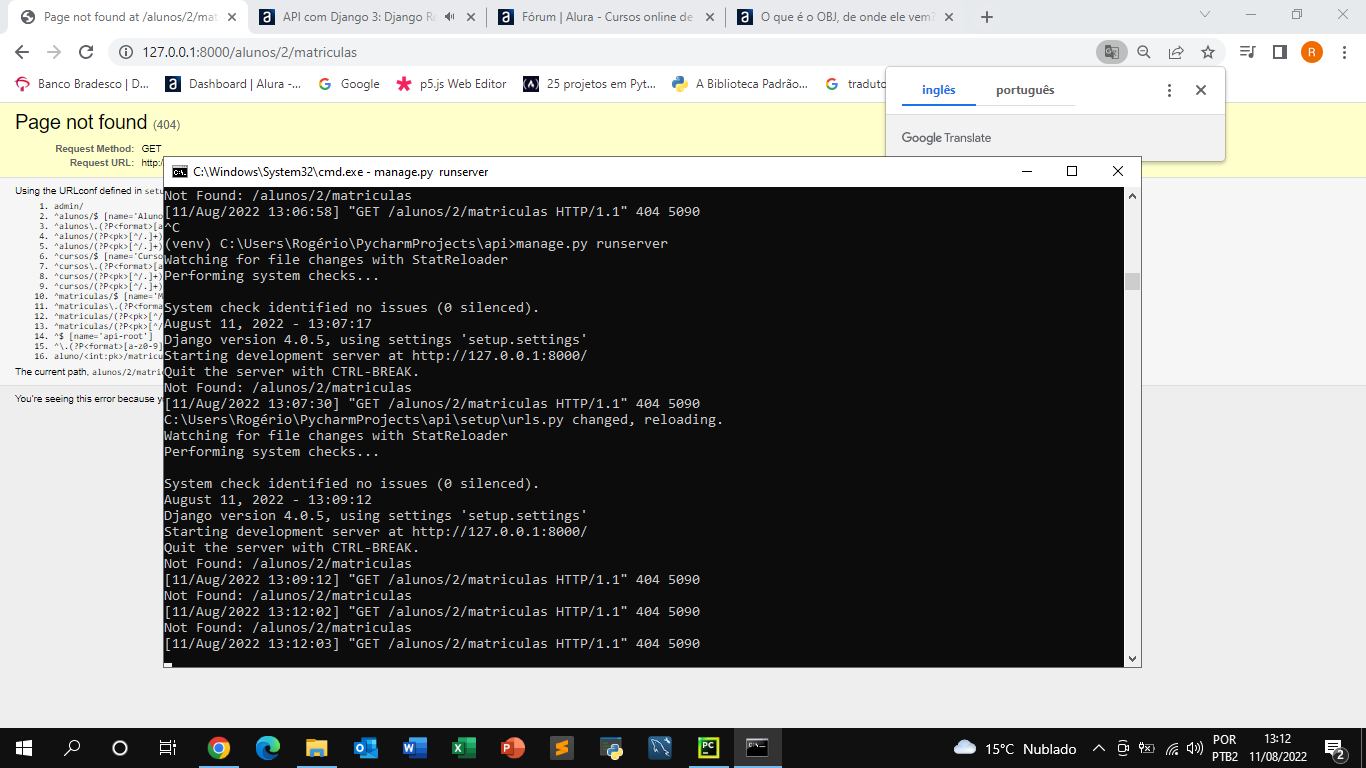Open the Banco Bradesco bookmark

click(x=81, y=84)
